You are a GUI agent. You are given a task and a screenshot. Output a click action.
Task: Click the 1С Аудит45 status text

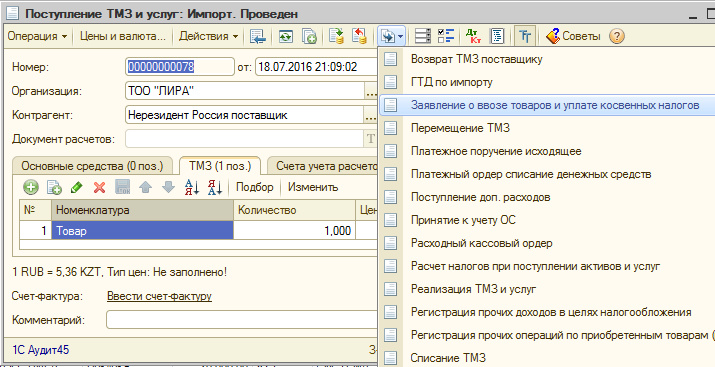(x=41, y=350)
